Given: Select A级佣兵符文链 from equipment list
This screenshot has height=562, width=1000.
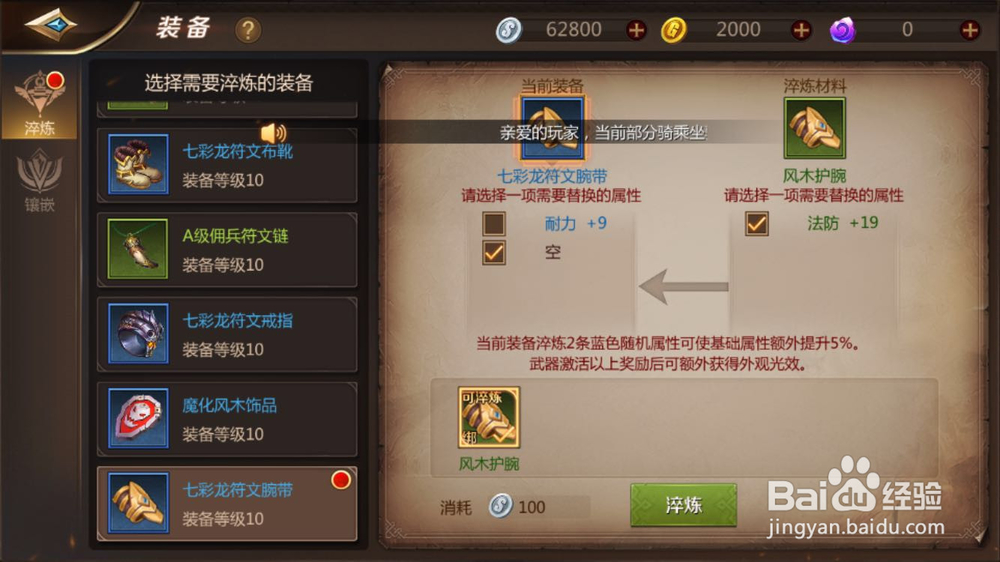Looking at the screenshot, I should pyautogui.click(x=227, y=249).
